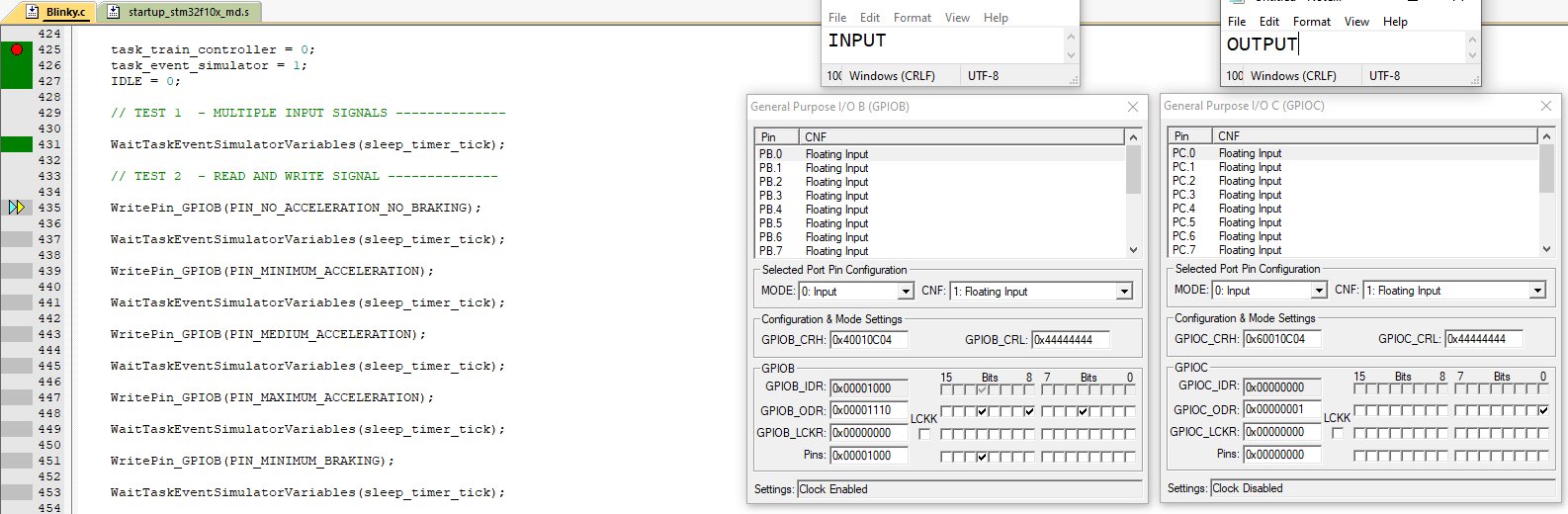Screen dimensions: 1568x514
Task: Enable the GPIOC LCKK checkbox
Action: 1337,433
